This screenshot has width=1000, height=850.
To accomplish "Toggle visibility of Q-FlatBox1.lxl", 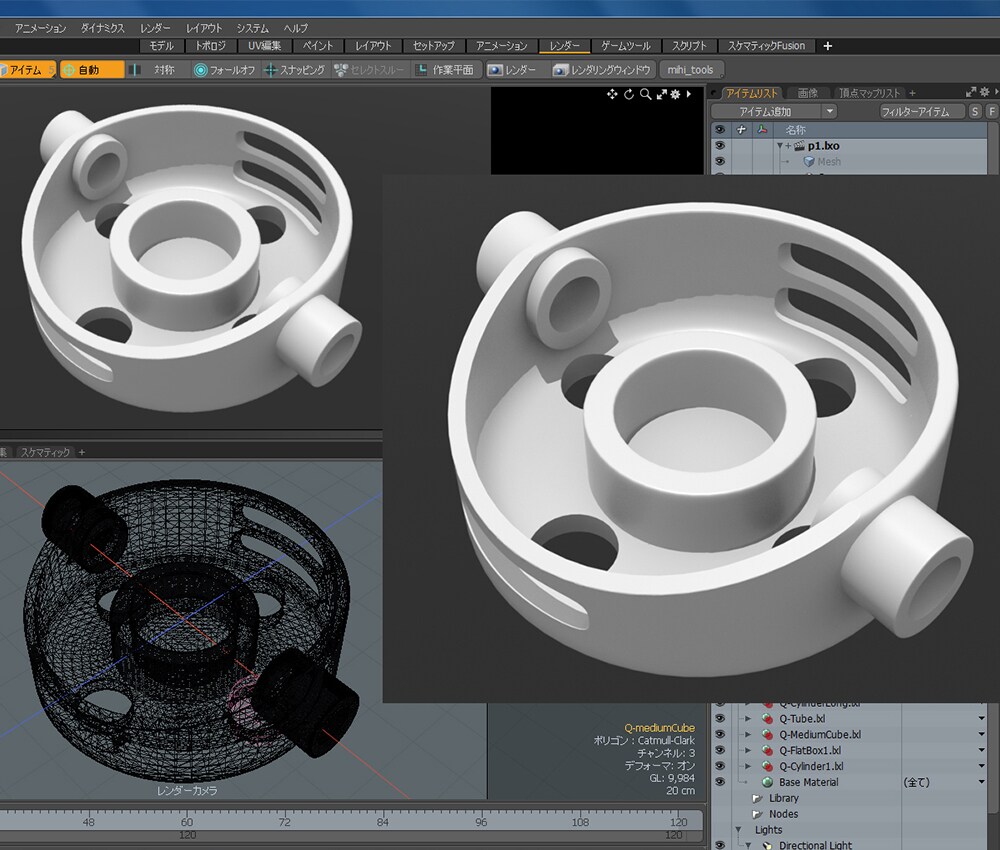I will coord(720,750).
